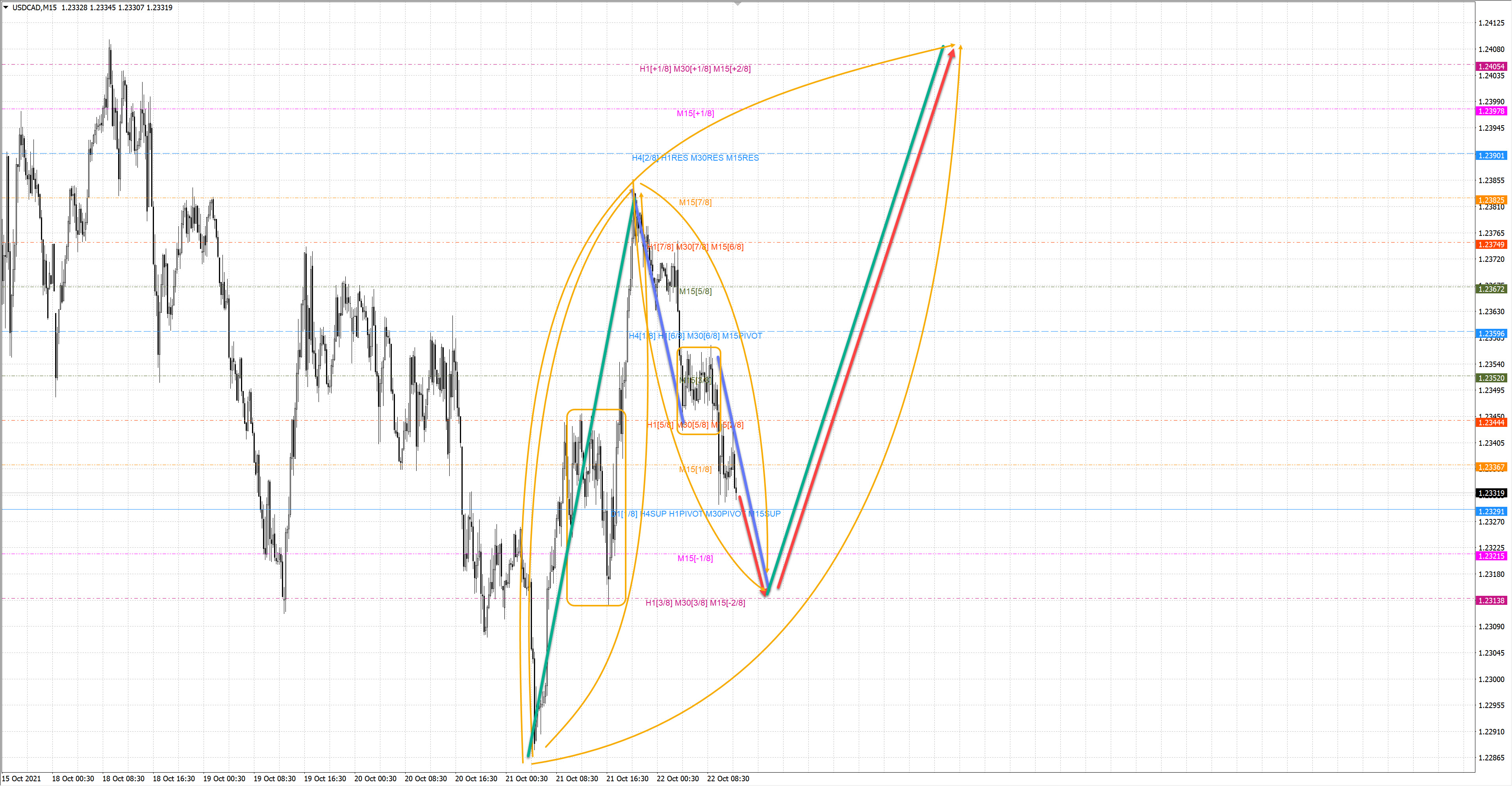This screenshot has width=1512, height=786.
Task: Click the H1[+1/8] M30[+1/8] M15[+2/8] level label
Action: [x=695, y=69]
